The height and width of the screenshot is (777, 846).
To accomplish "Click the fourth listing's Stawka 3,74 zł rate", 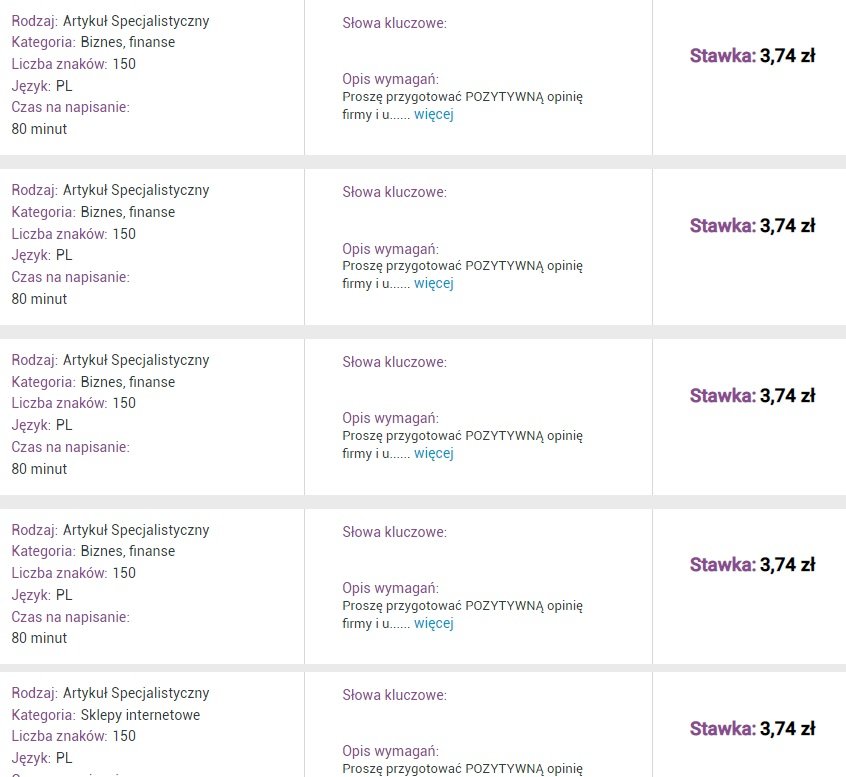I will [x=752, y=564].
